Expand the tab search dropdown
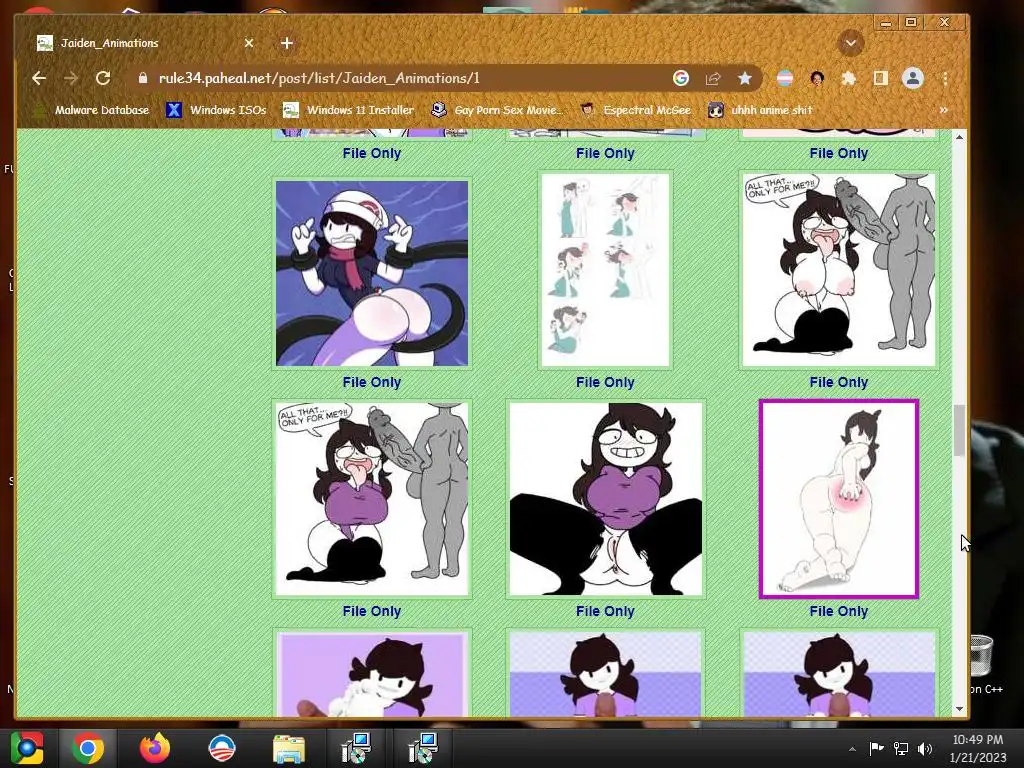The height and width of the screenshot is (768, 1024). point(850,43)
